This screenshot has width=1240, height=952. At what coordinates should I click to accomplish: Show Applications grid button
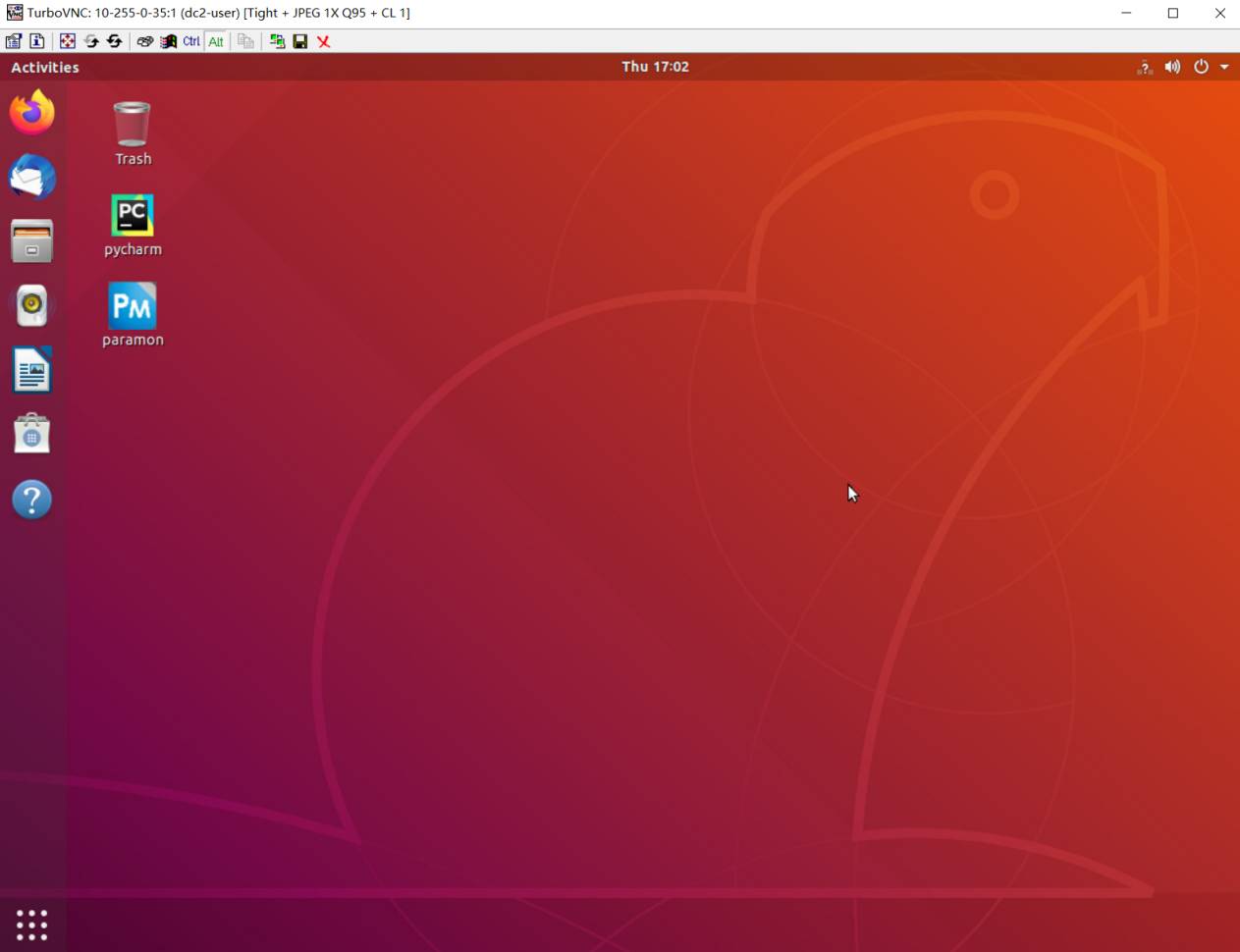(32, 925)
